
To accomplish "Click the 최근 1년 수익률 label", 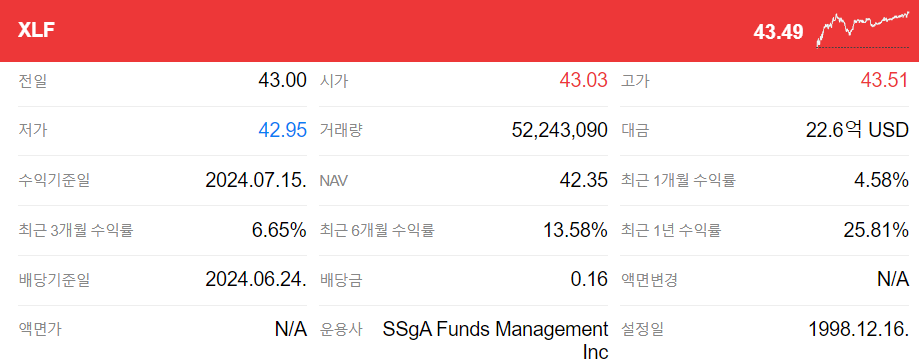I will point(670,230).
